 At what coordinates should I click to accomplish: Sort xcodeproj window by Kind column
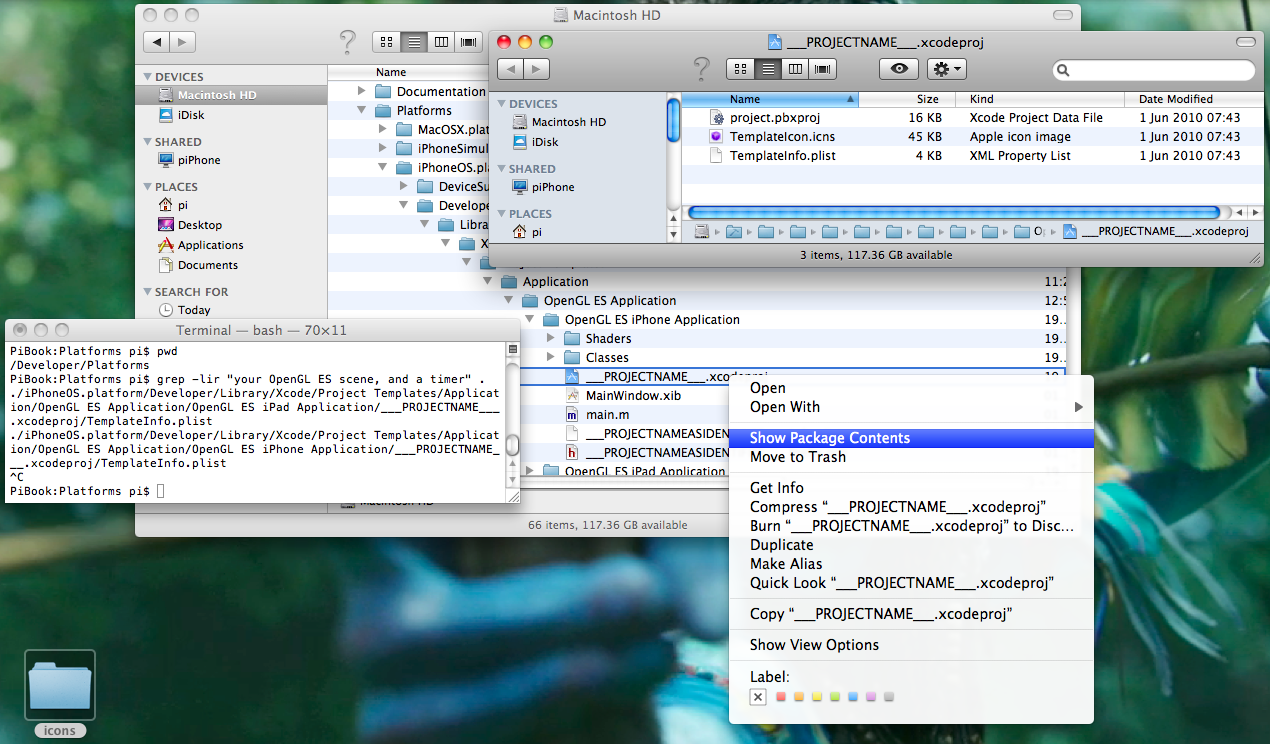coord(1040,99)
